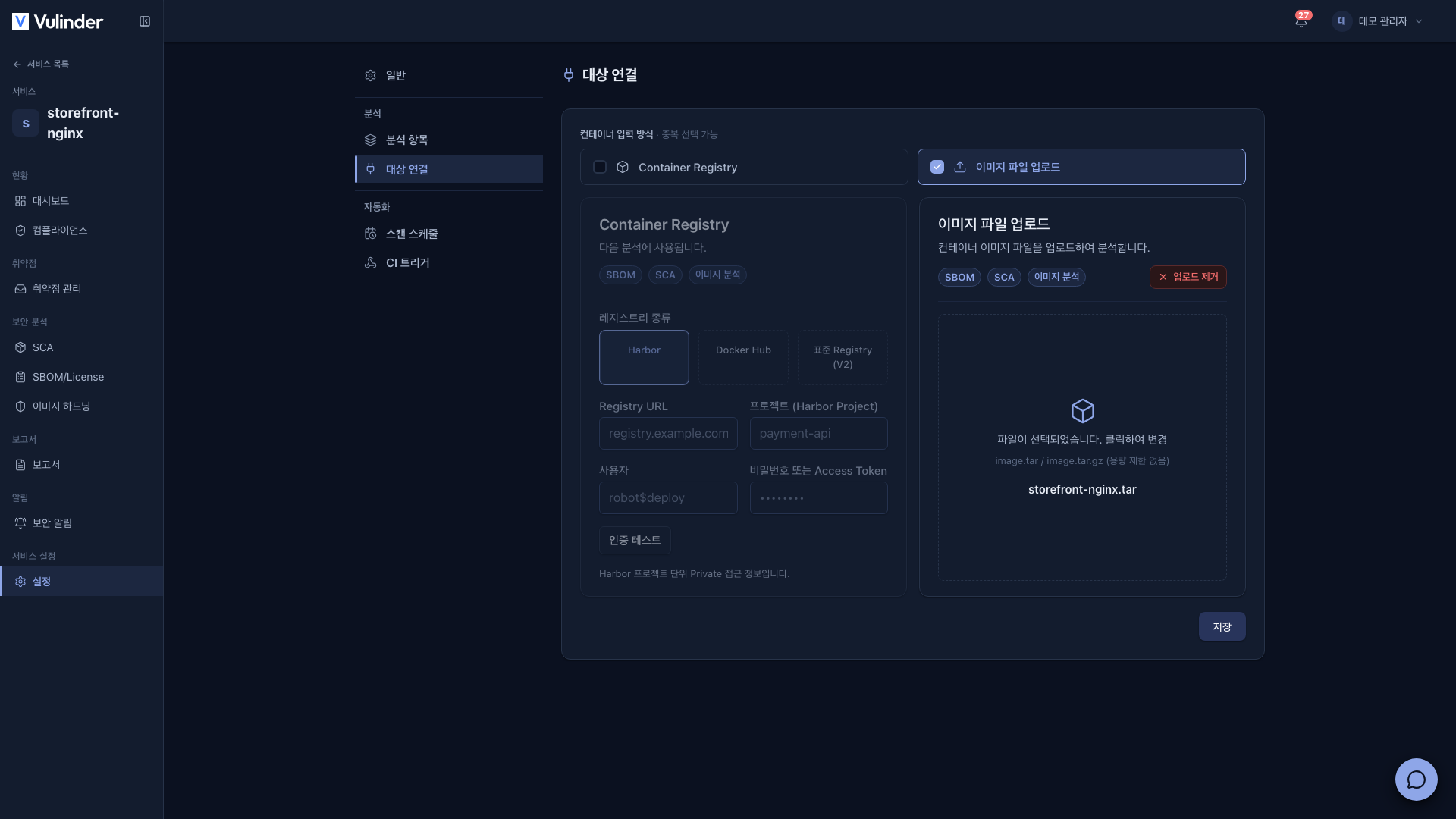
Task: Select 대상 연결 settings tab
Action: click(x=449, y=169)
